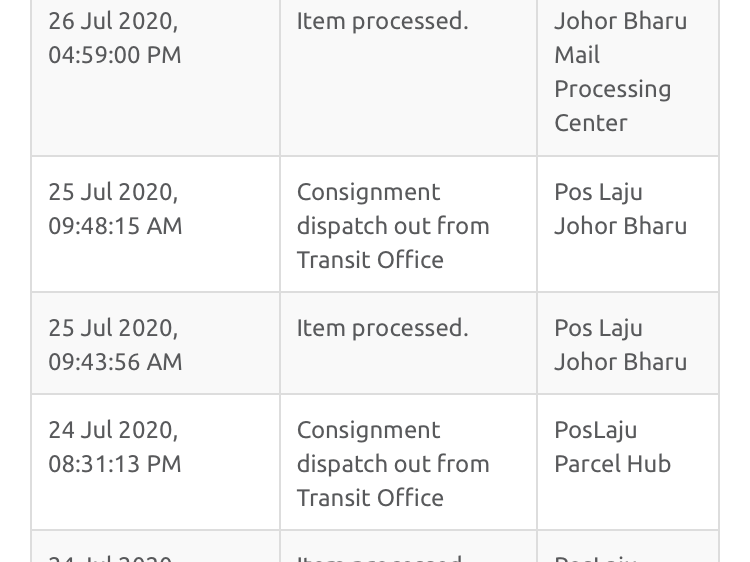Viewport: 750px width, 562px height.
Task: Click Pos Laju Johor Bharu in 09:48:15 AM row
Action: coord(620,209)
